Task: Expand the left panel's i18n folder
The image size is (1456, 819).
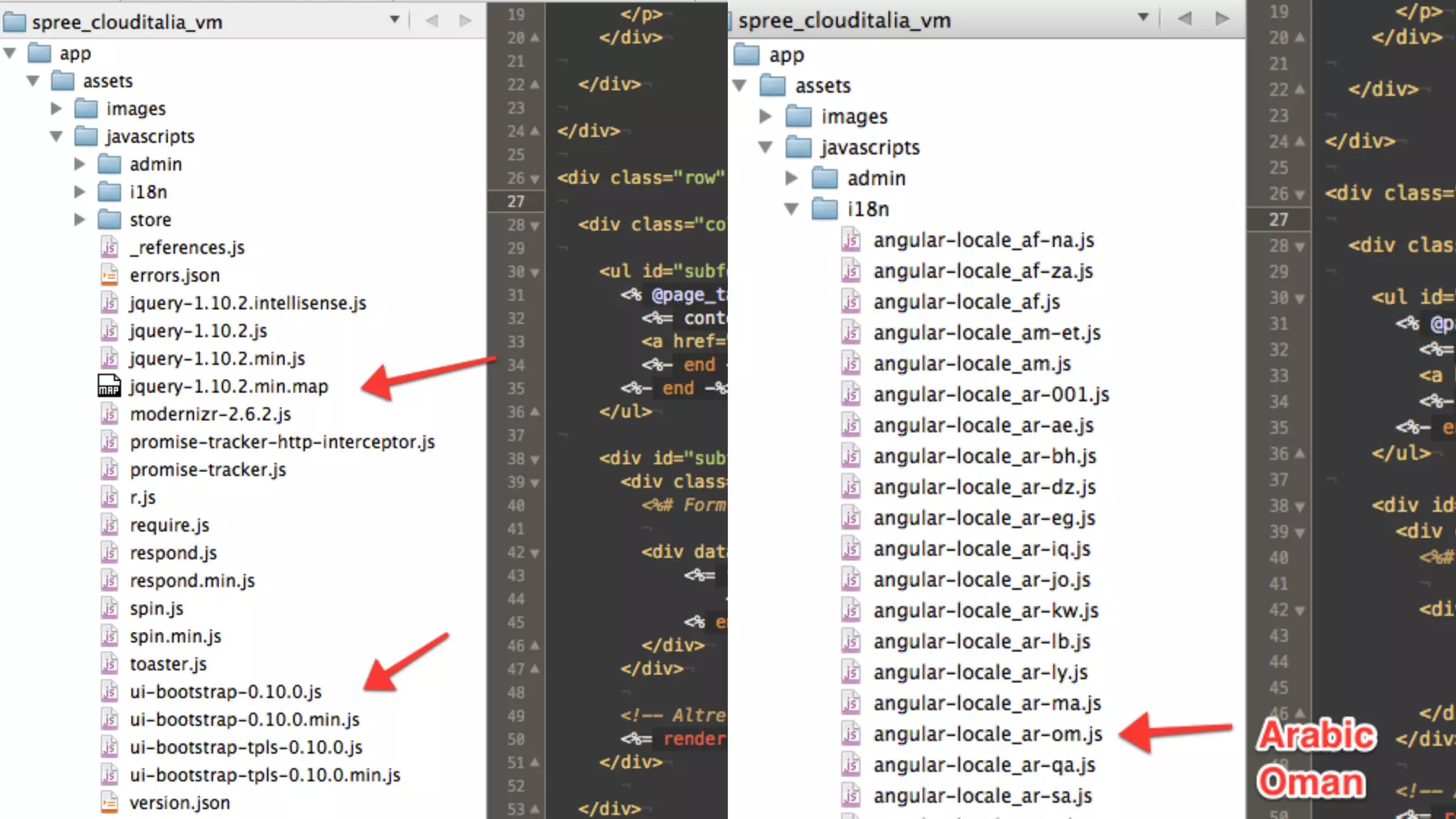Action: pyautogui.click(x=80, y=192)
